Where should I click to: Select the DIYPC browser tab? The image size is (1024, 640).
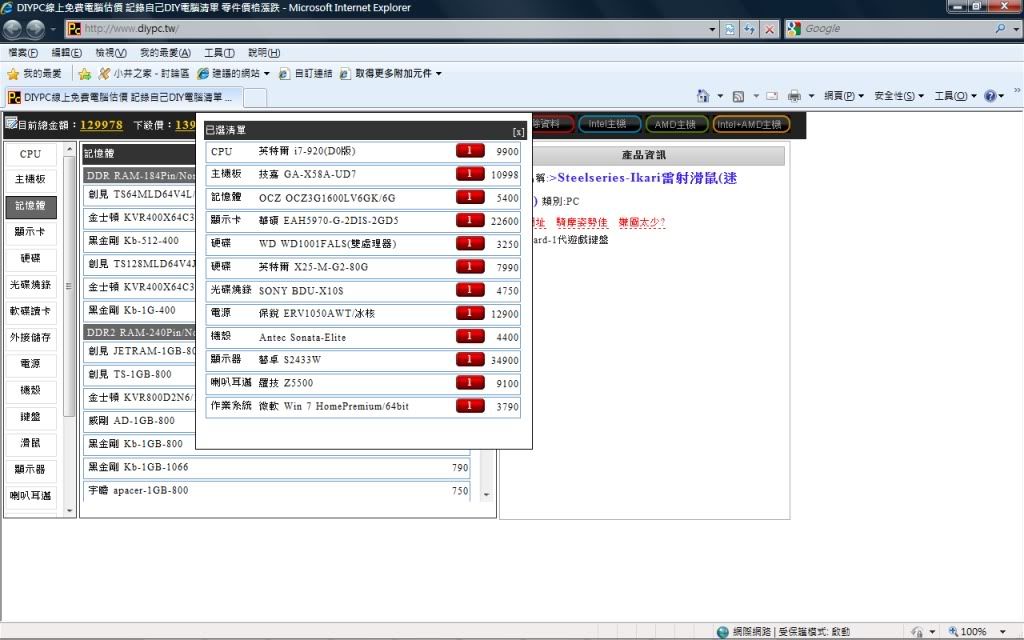pos(123,97)
